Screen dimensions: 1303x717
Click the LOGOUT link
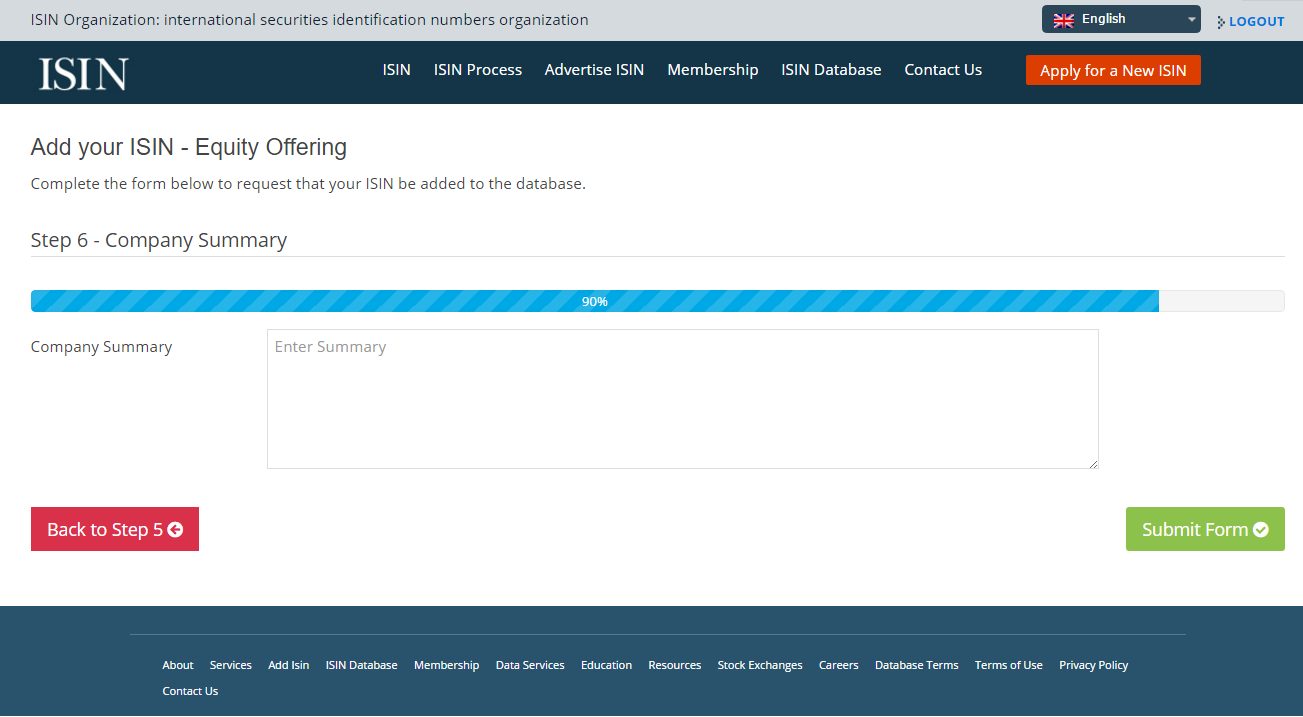point(1255,21)
